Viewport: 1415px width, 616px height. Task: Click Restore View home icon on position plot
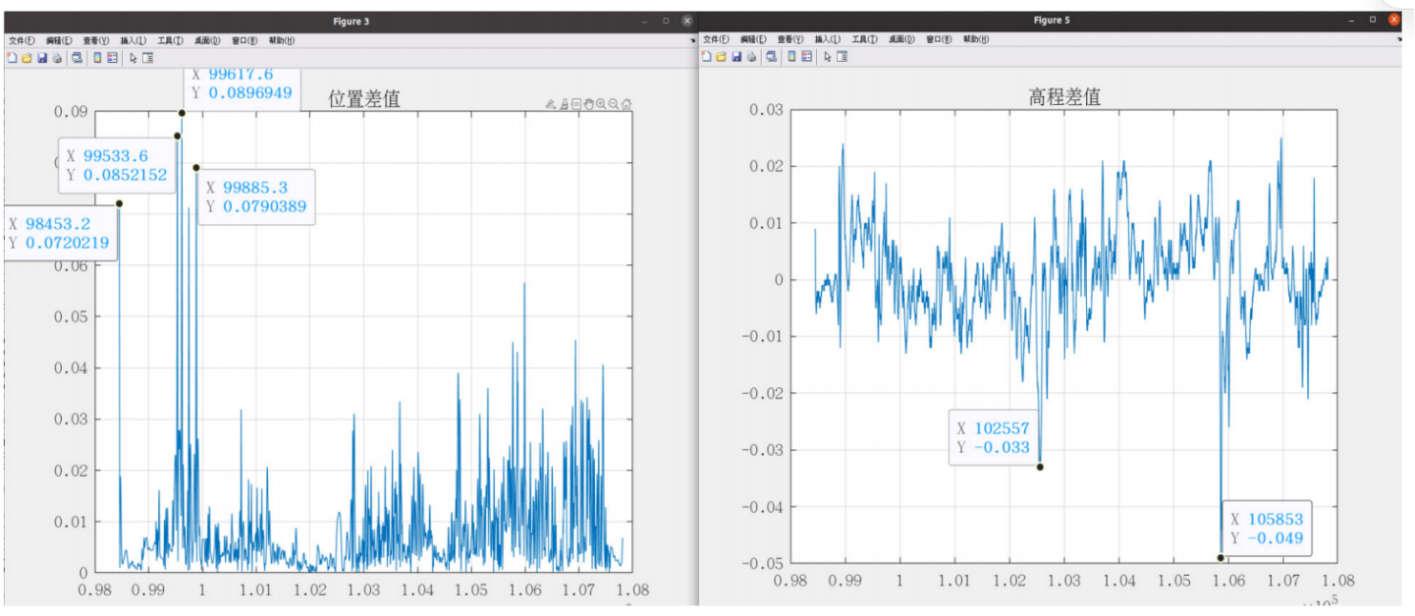626,104
